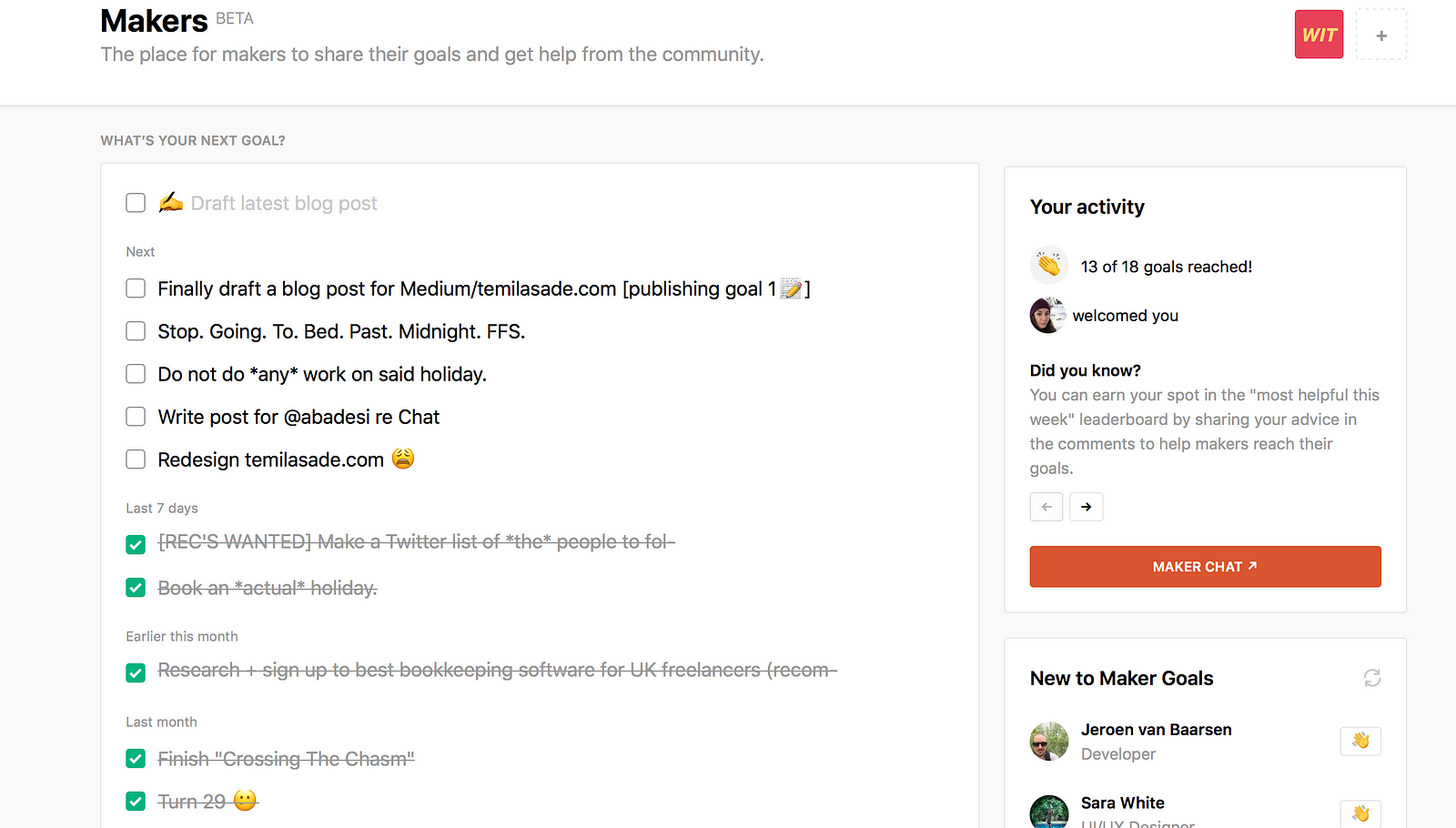Show previous Did you know tip
1456x828 pixels.
coord(1046,507)
